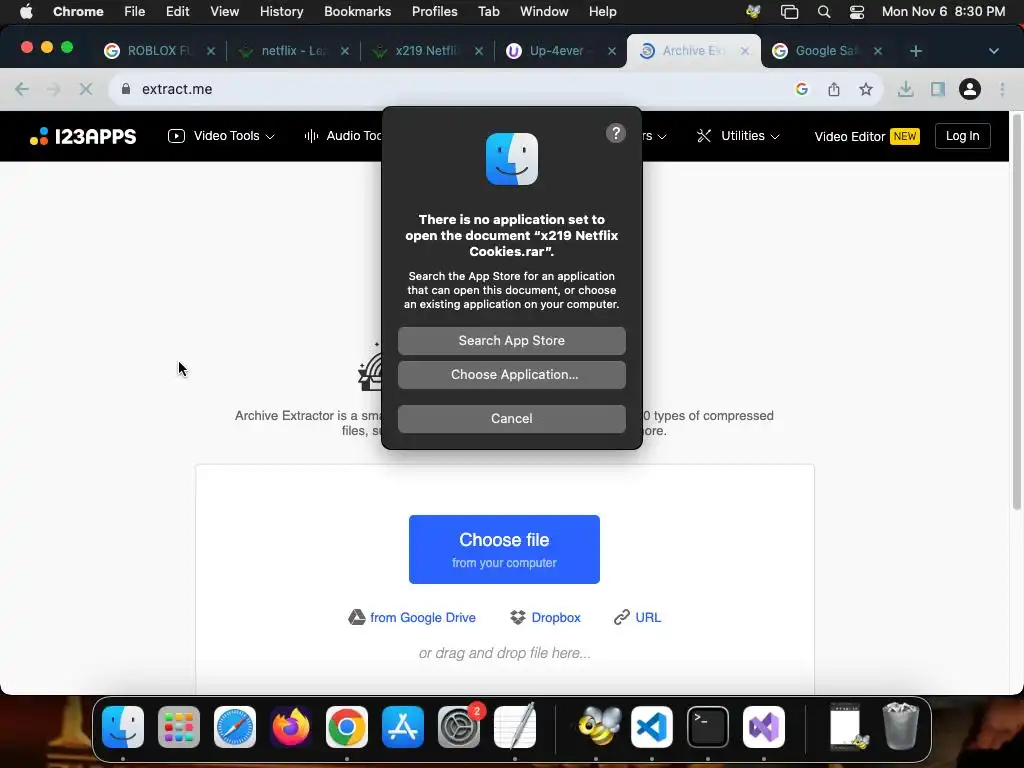The height and width of the screenshot is (768, 1024).
Task: Open Control Center in the menu bar
Action: coord(857,12)
